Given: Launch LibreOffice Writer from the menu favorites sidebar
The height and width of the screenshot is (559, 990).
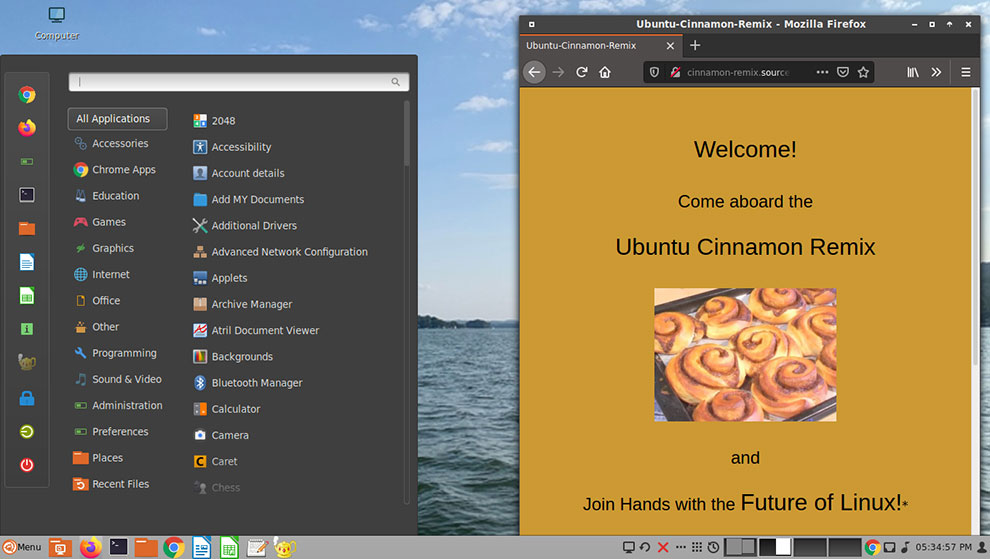Looking at the screenshot, I should point(27,261).
